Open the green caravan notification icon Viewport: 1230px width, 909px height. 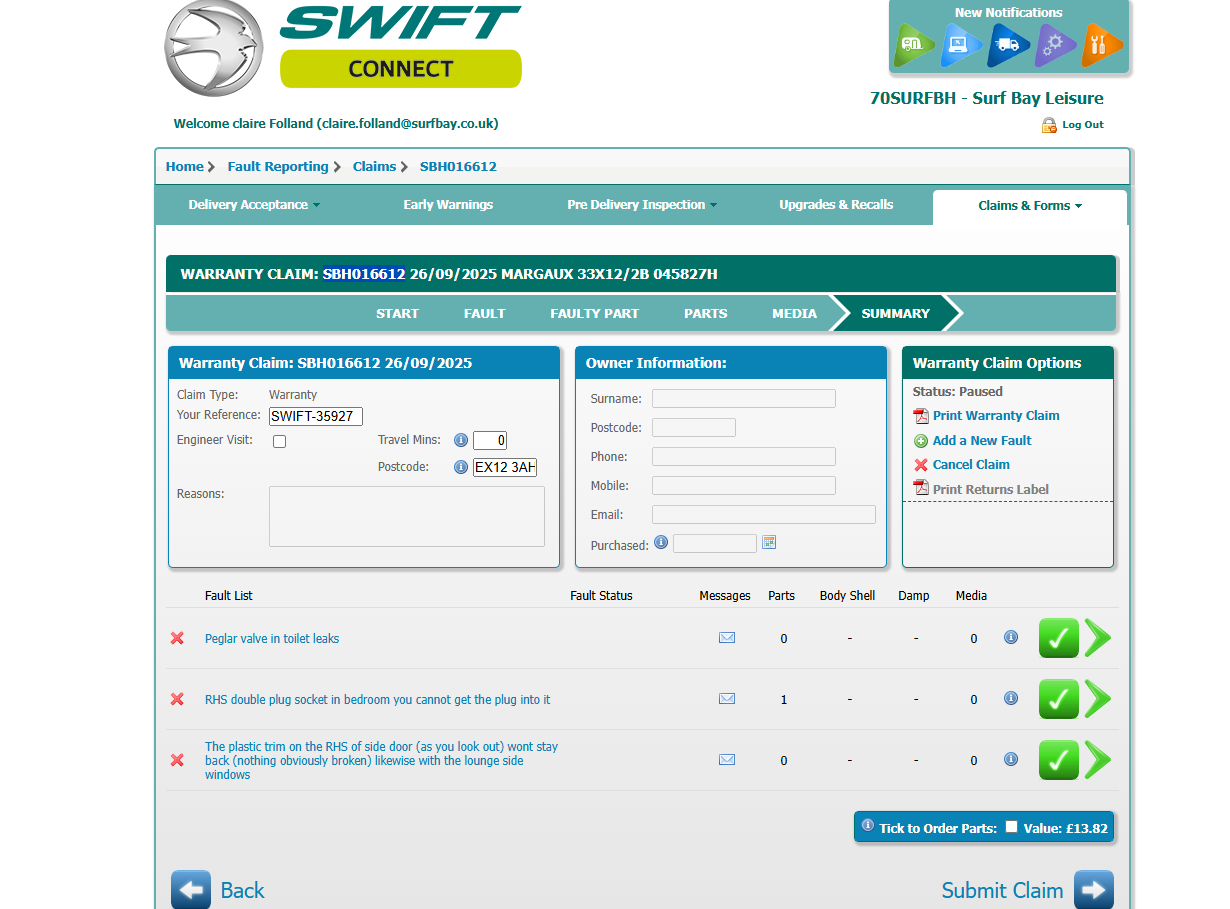(914, 45)
